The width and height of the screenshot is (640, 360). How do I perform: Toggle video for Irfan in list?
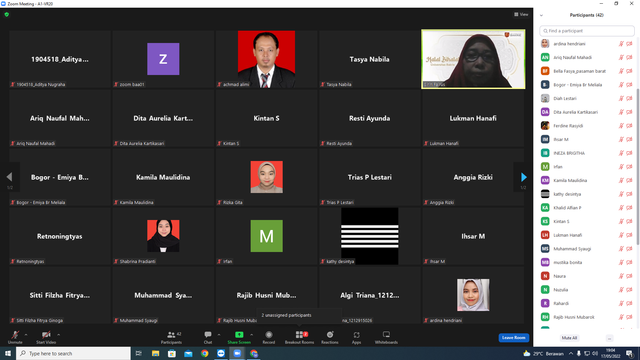pos(629,167)
